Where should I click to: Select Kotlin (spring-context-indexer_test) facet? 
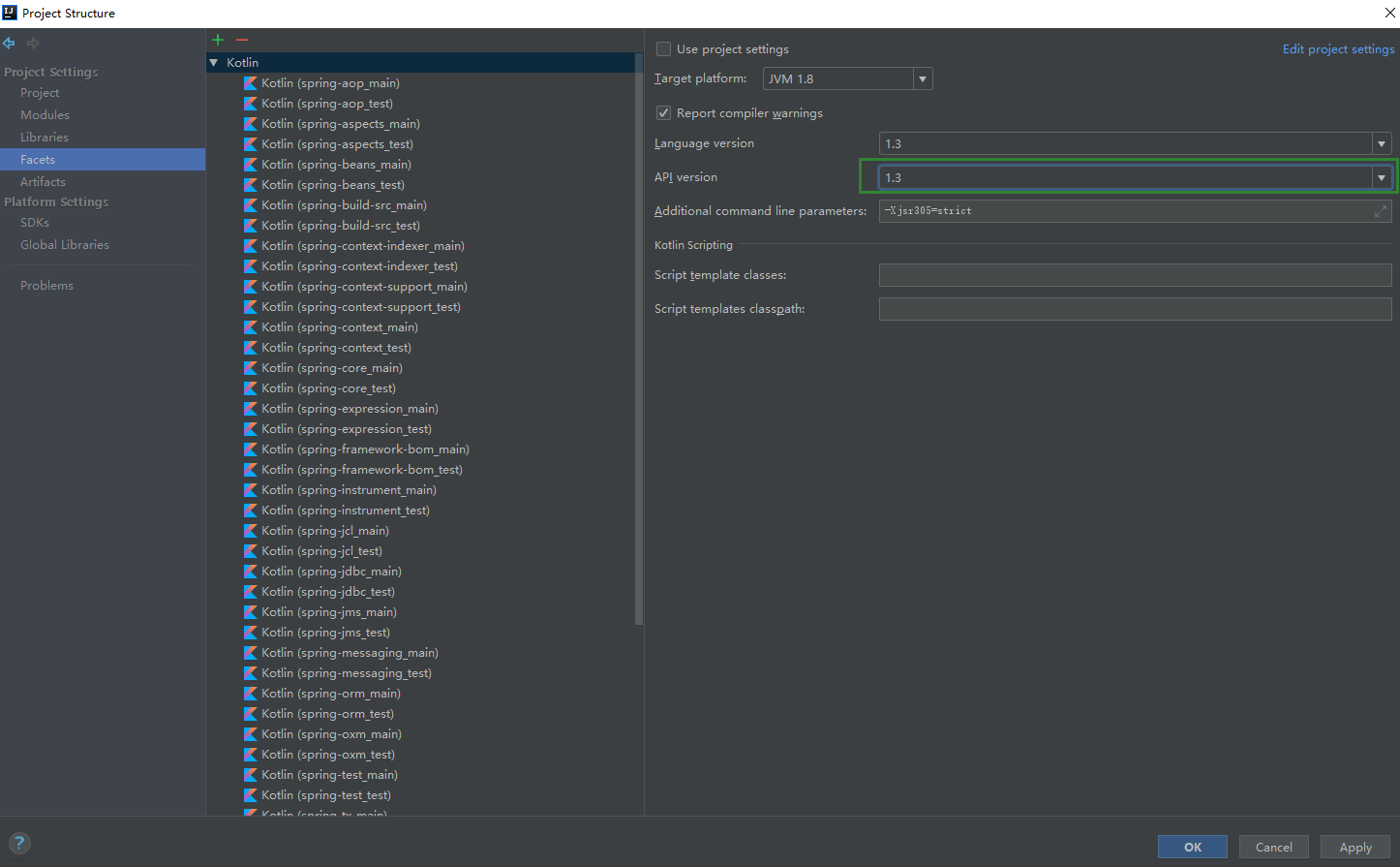pyautogui.click(x=359, y=266)
